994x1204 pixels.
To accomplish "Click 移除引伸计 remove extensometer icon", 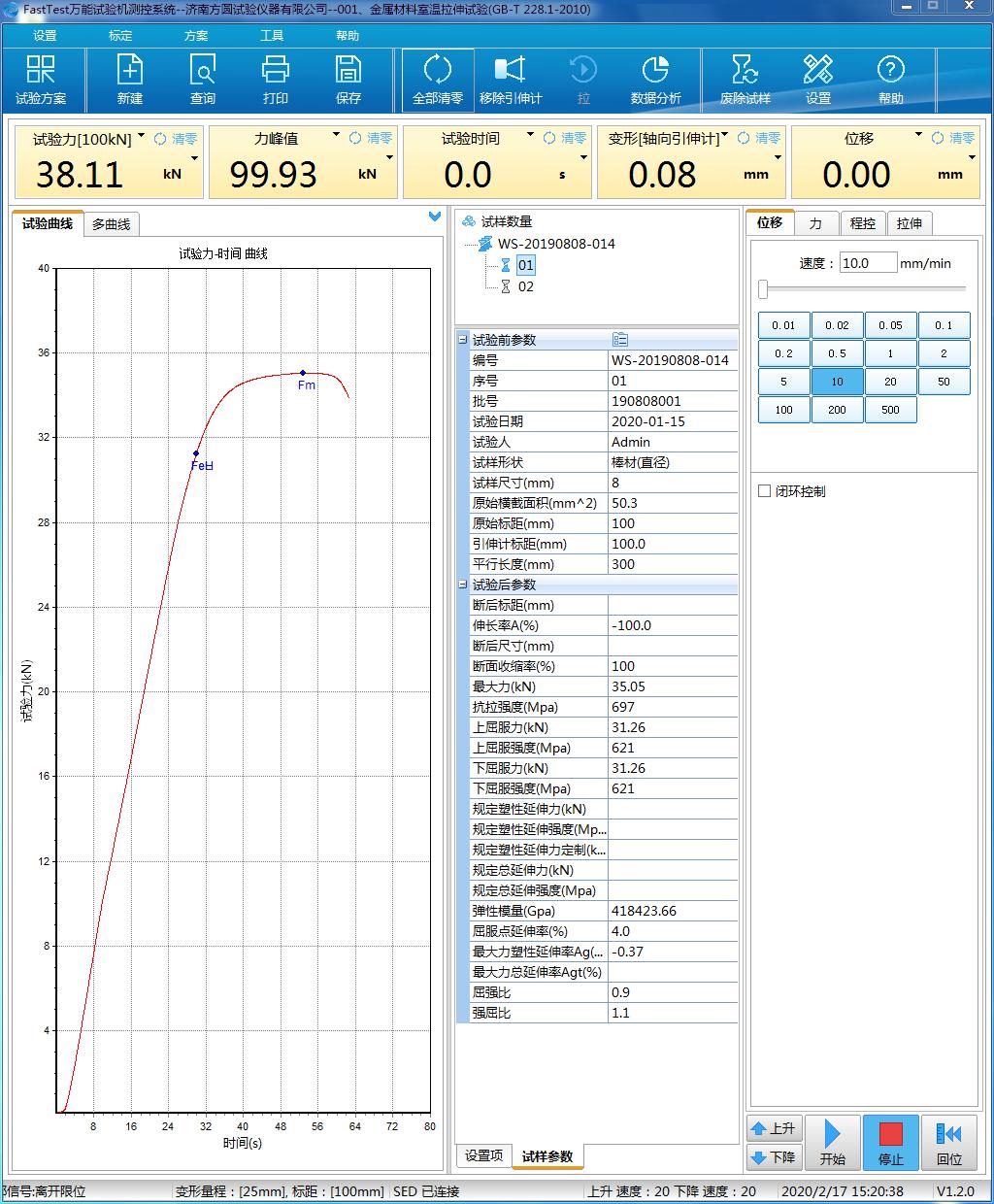I will coord(511,80).
